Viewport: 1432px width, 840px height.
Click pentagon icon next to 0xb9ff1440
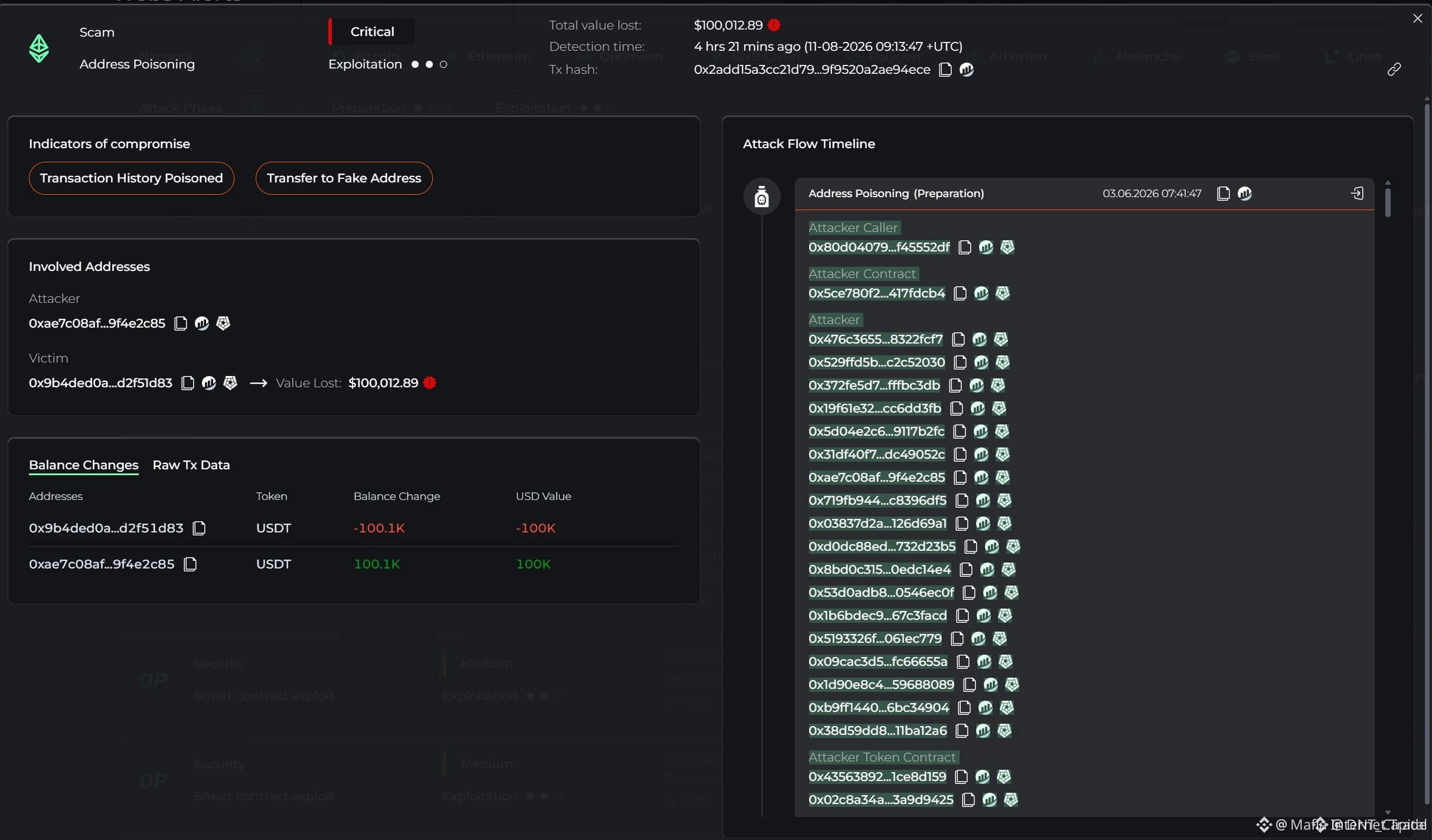coord(1007,708)
